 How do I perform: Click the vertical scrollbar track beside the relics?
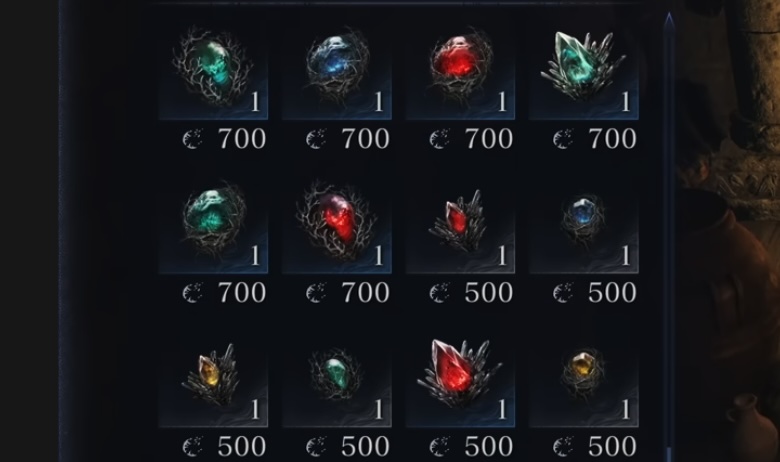[669, 236]
